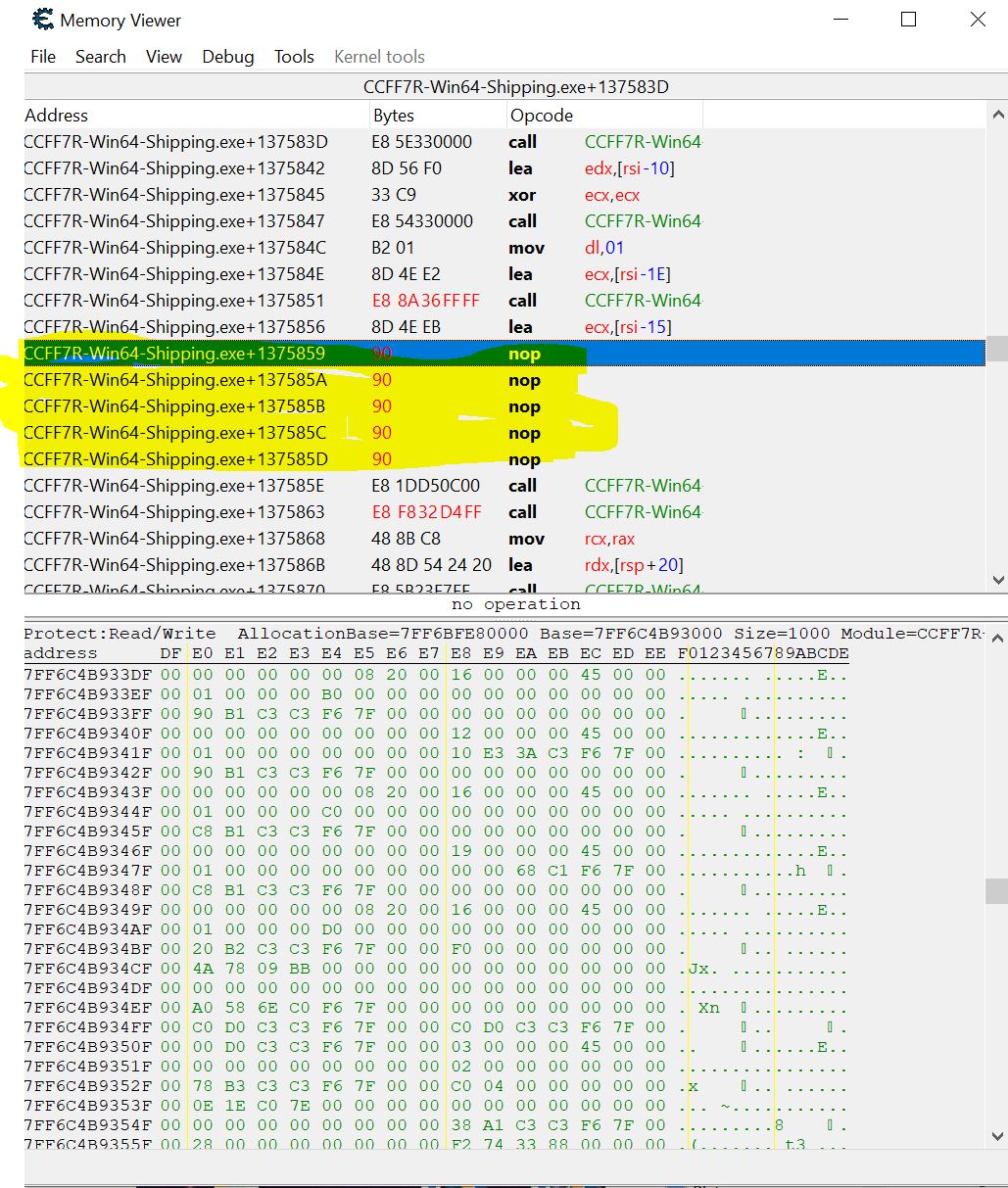Image resolution: width=1008 pixels, height=1188 pixels.
Task: Click the hex view scrollbar thumb
Action: (x=996, y=890)
